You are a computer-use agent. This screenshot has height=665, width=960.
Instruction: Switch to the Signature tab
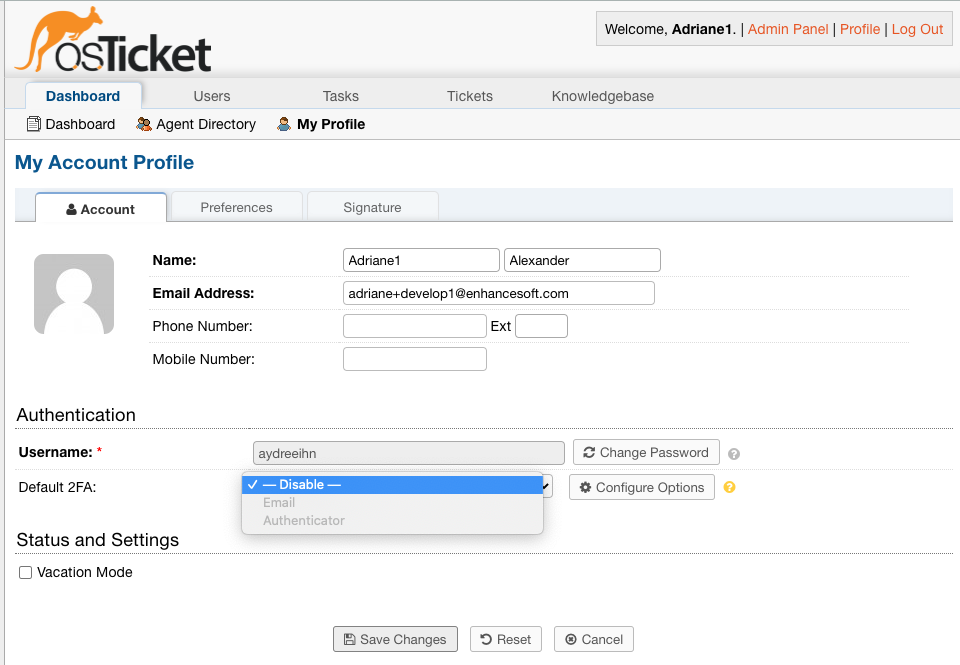372,208
